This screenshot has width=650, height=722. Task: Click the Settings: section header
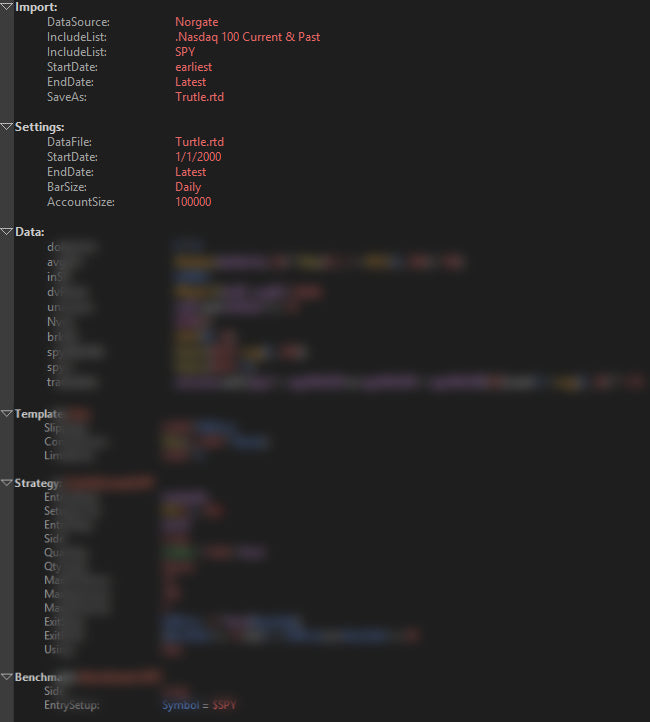[40, 127]
